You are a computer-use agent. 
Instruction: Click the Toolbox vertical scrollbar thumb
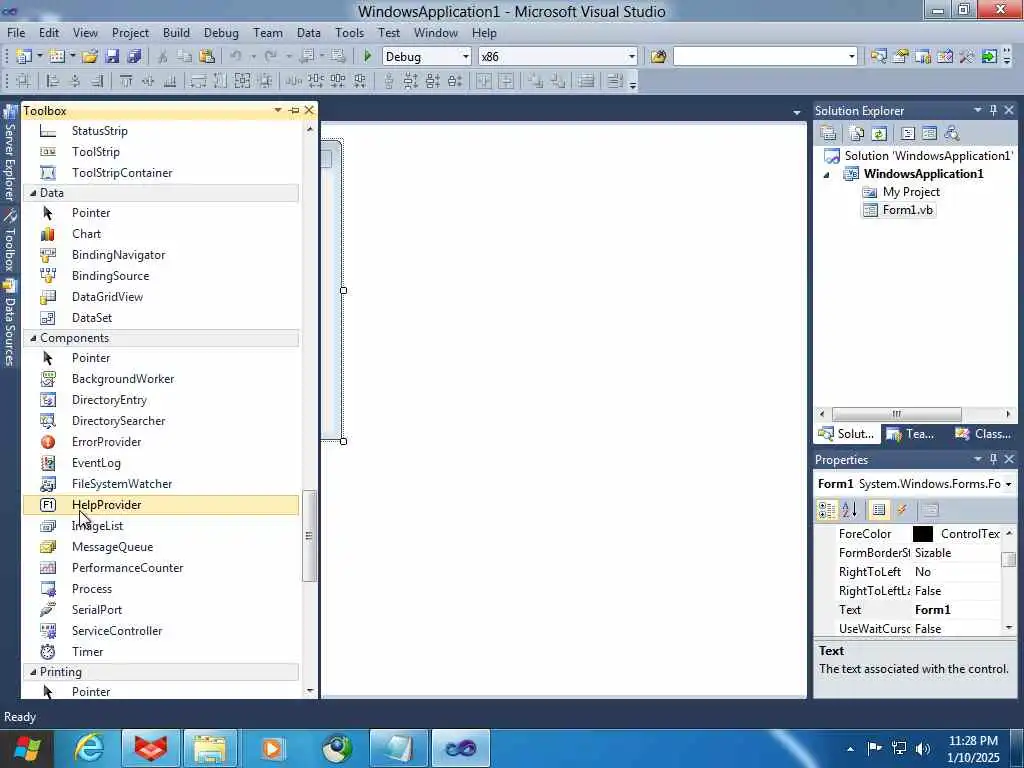click(x=310, y=536)
